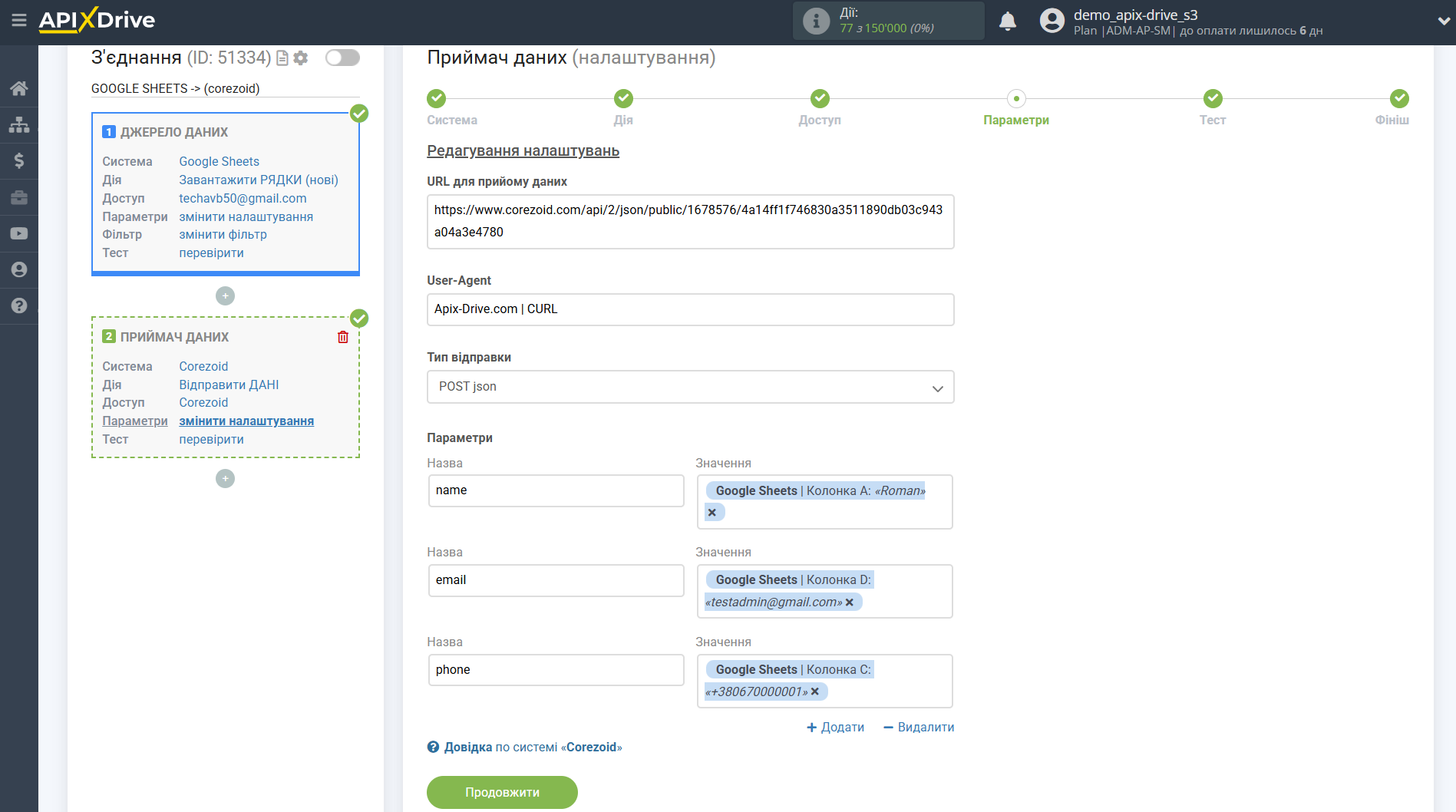Go to the Параметри step

[x=1016, y=98]
